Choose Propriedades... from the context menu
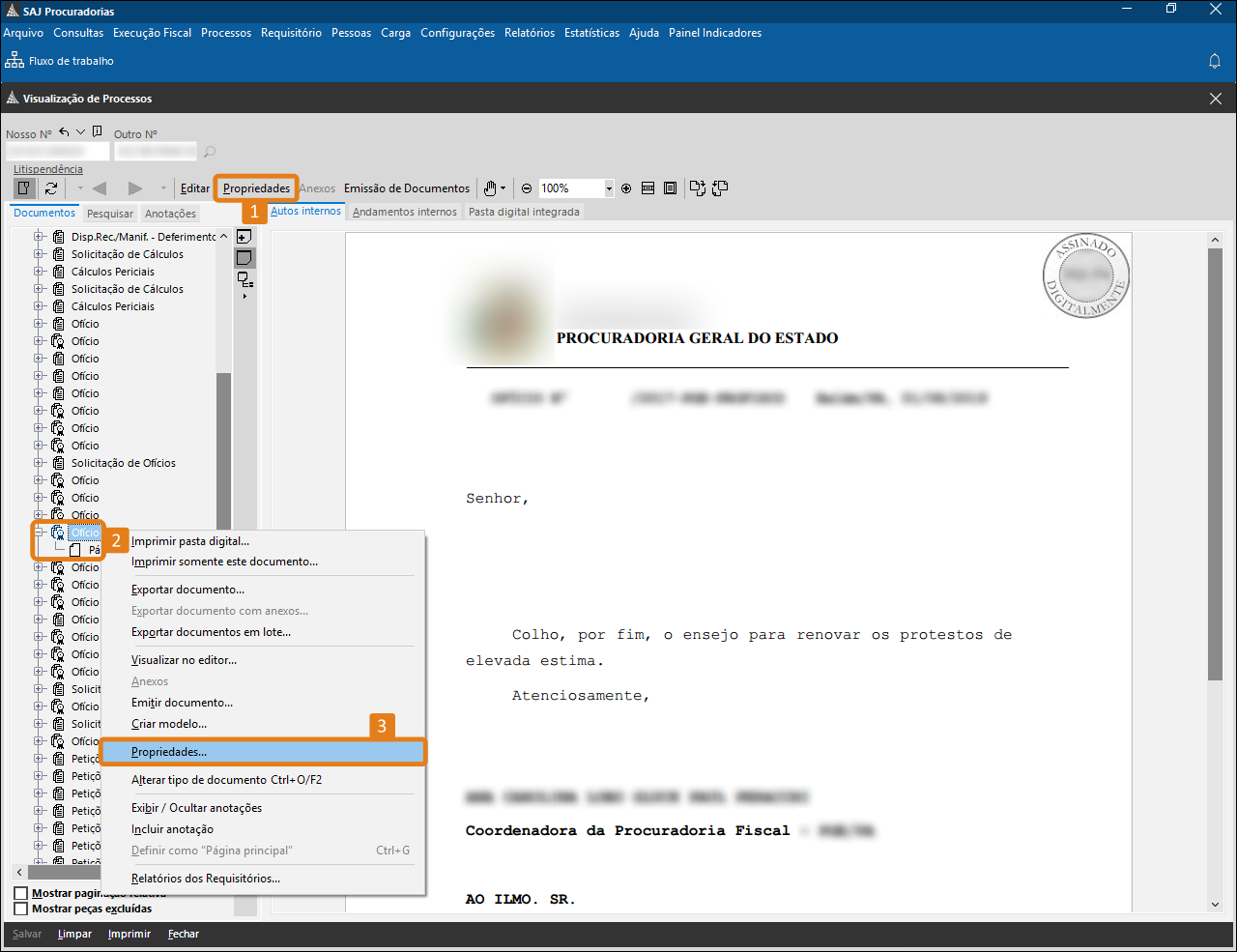The width and height of the screenshot is (1237, 952). pyautogui.click(x=169, y=752)
